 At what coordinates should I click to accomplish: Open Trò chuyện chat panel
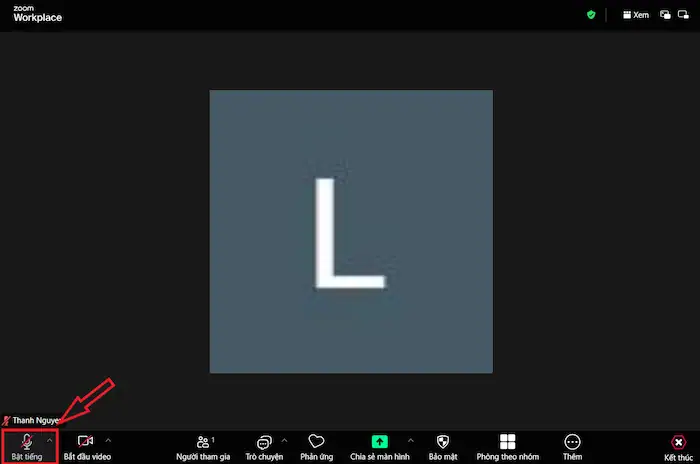pos(264,444)
